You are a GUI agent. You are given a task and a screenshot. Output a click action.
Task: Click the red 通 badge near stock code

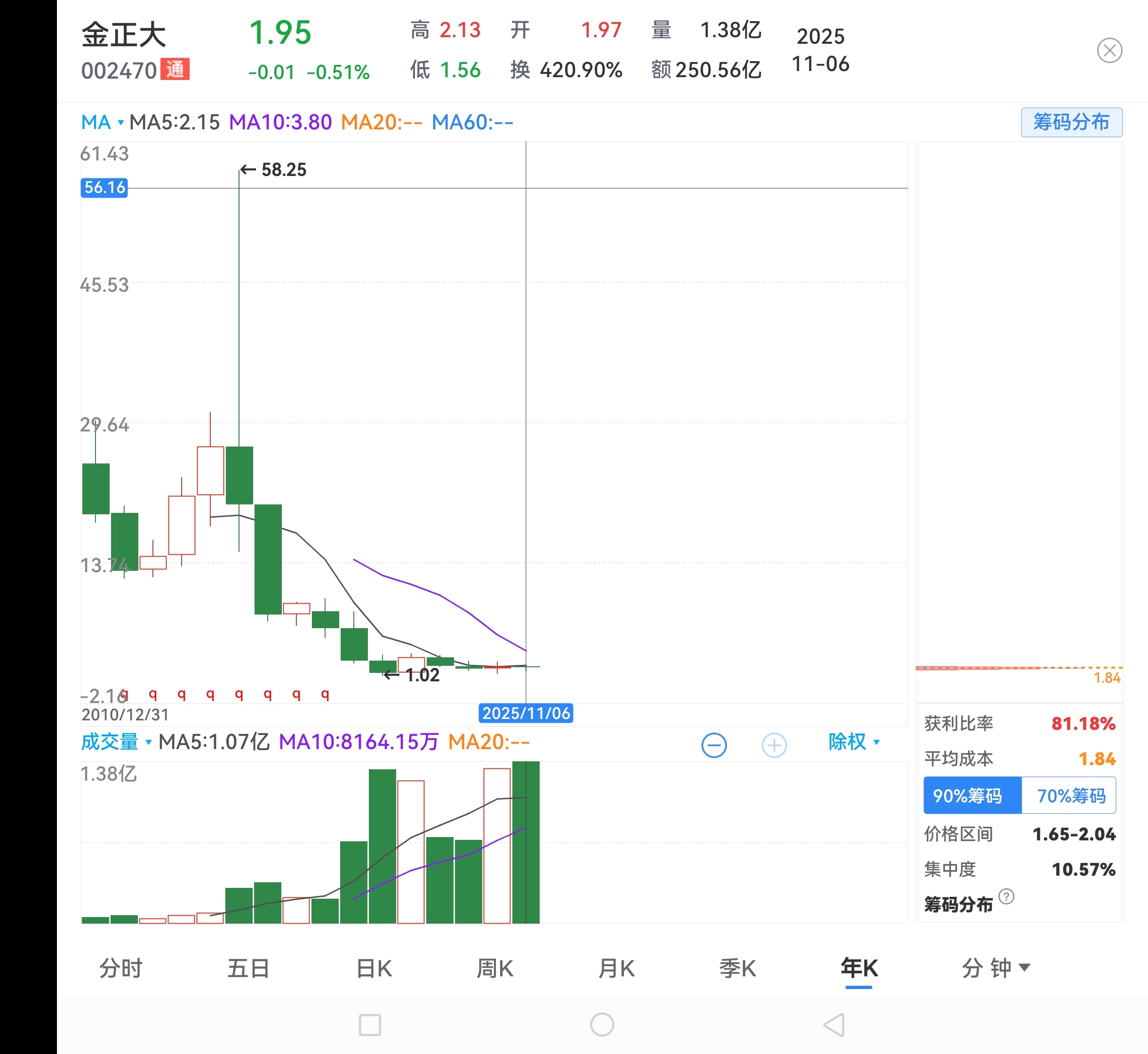175,70
